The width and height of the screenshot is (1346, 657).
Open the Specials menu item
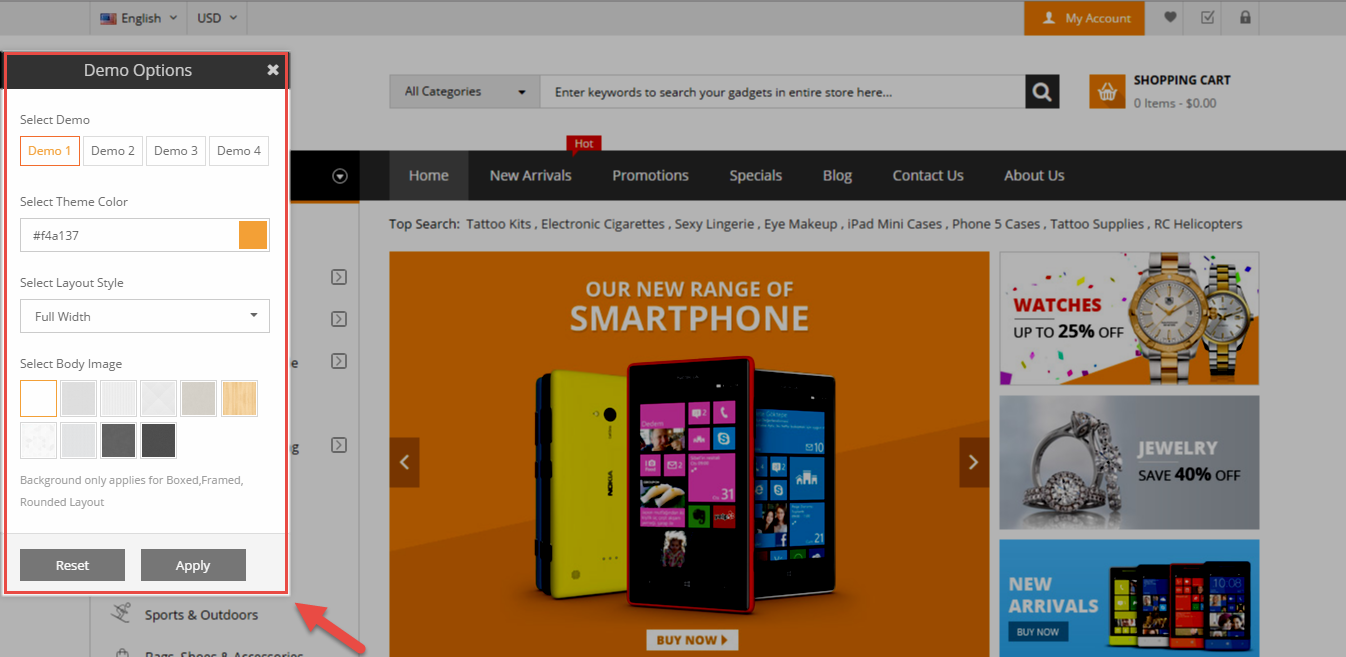(x=755, y=176)
